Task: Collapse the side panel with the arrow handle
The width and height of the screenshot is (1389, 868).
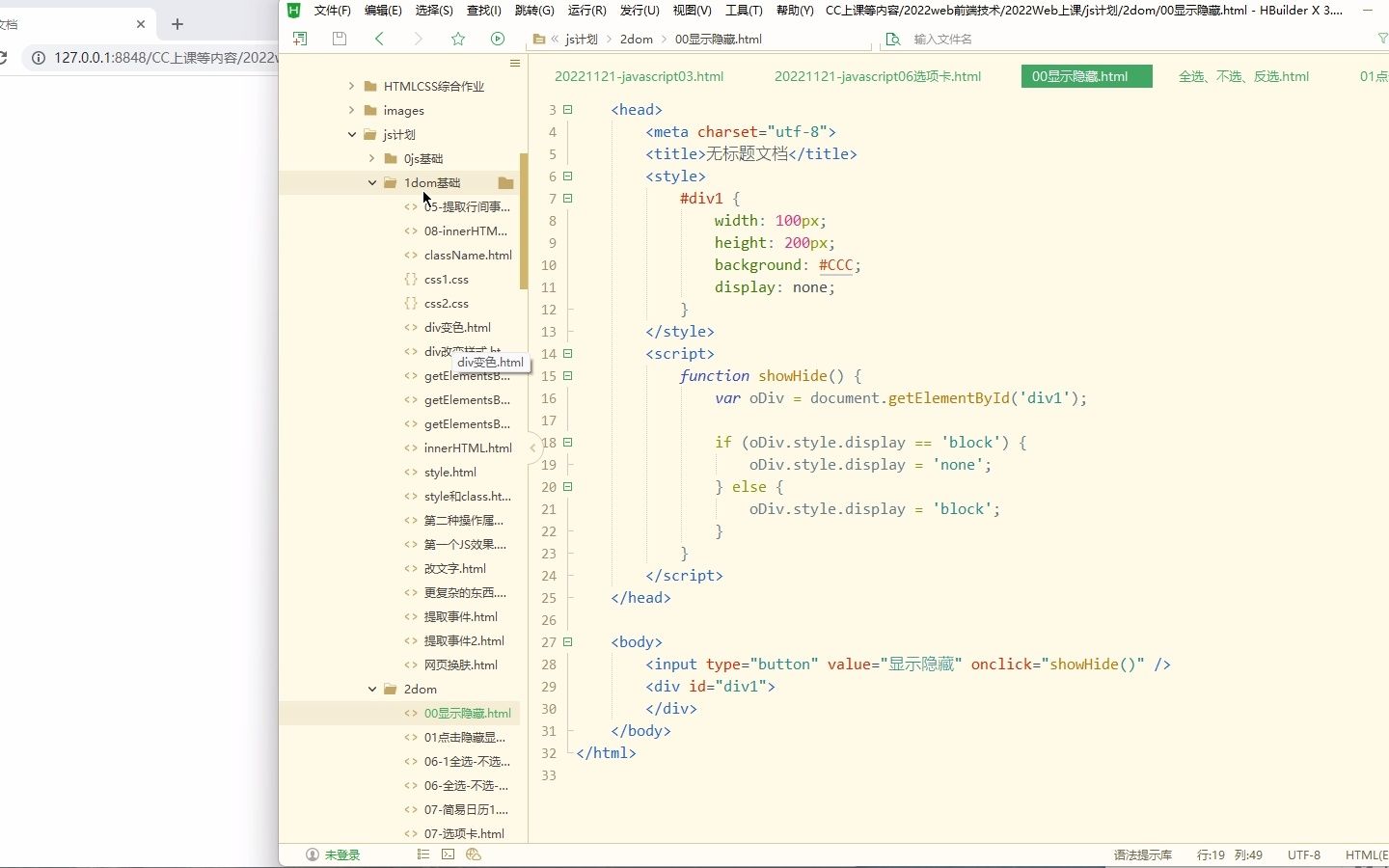Action: (x=533, y=448)
